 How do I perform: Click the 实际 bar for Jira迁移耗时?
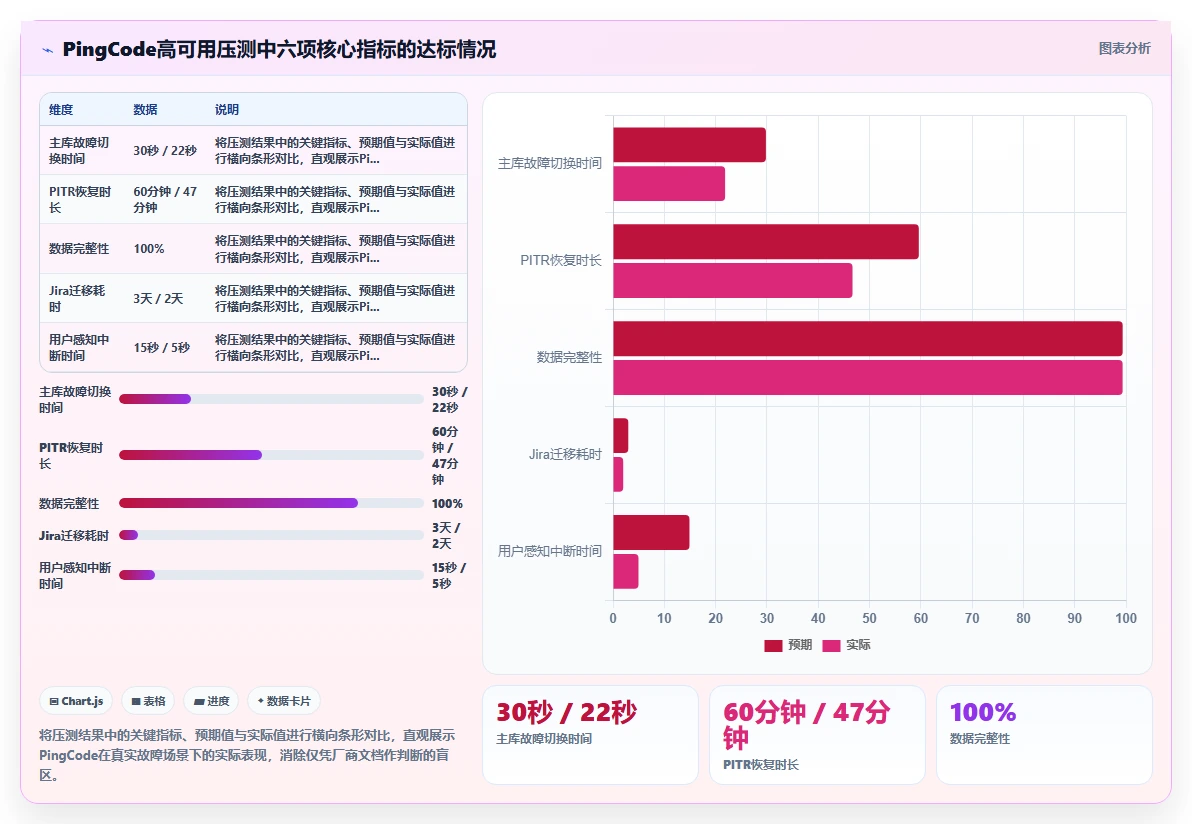618,474
